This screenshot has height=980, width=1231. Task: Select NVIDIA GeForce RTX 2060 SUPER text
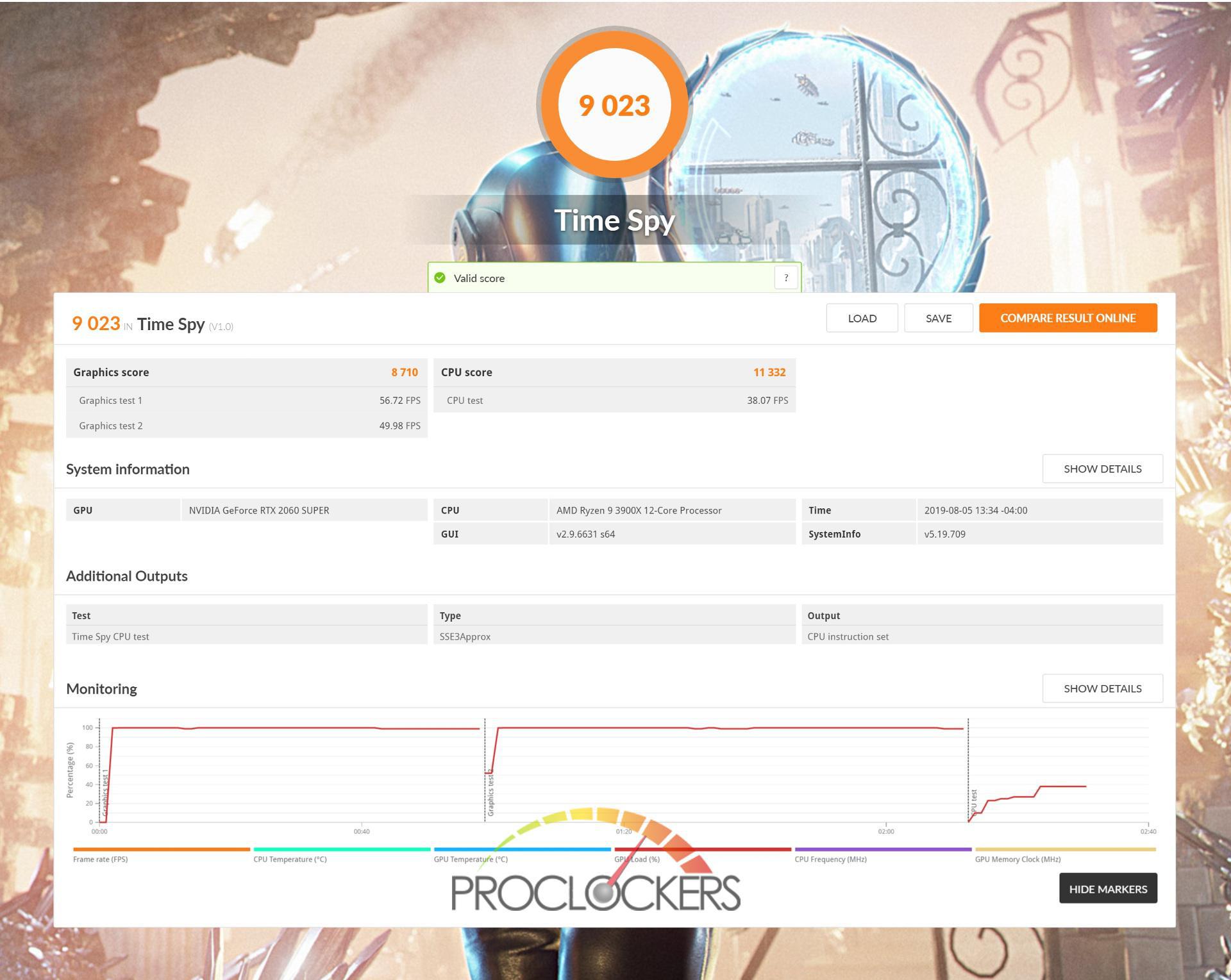click(x=259, y=510)
